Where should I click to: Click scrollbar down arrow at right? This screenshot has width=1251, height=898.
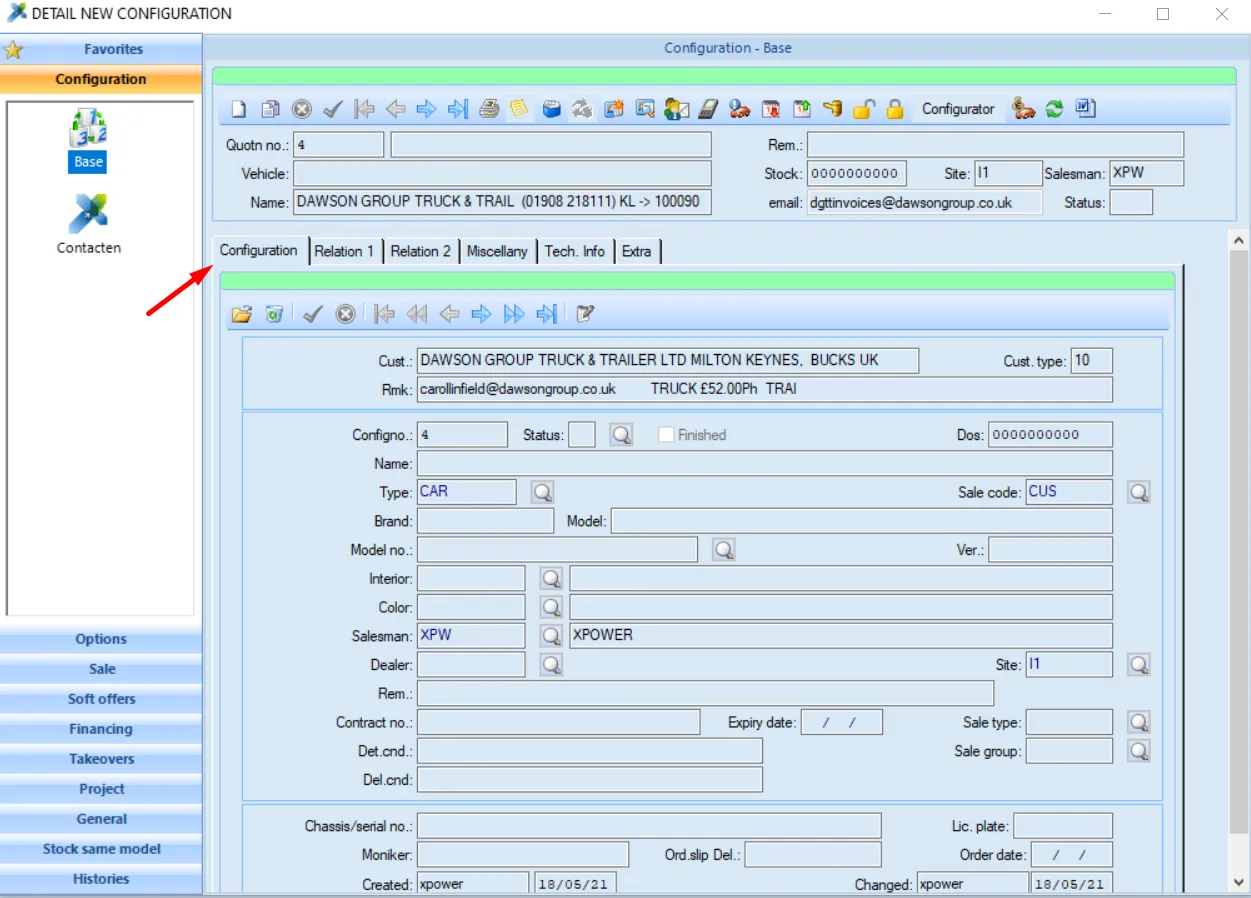pyautogui.click(x=1239, y=881)
